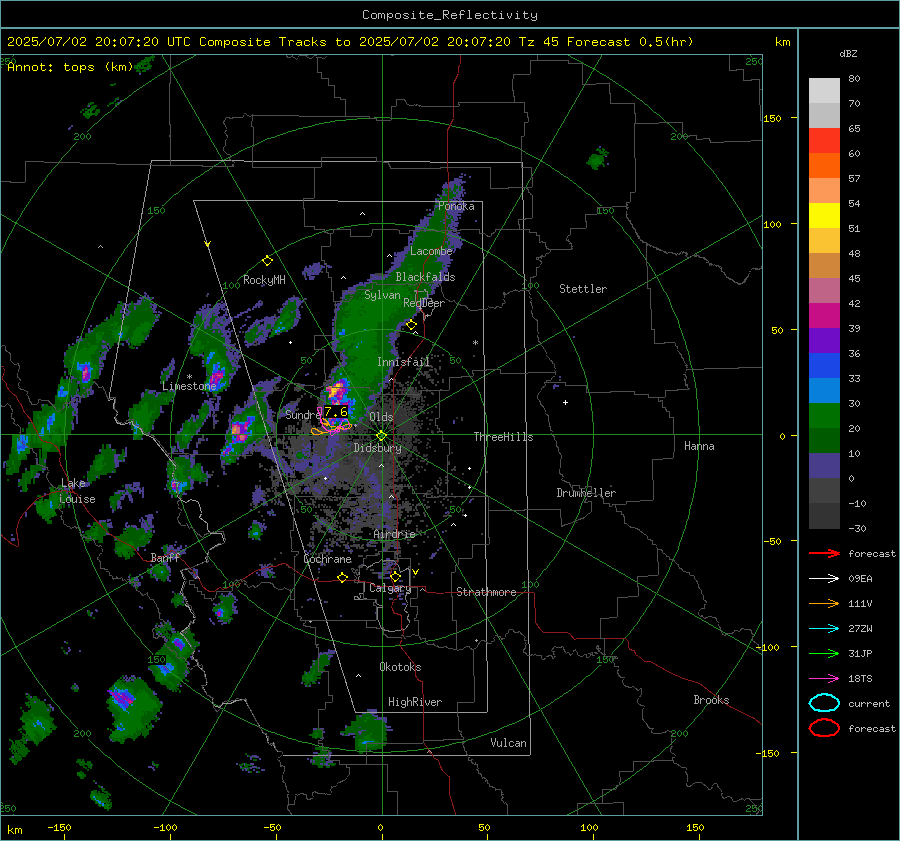Click the UTC Composite Tracks timestamp header
The width and height of the screenshot is (900, 841).
tap(350, 42)
